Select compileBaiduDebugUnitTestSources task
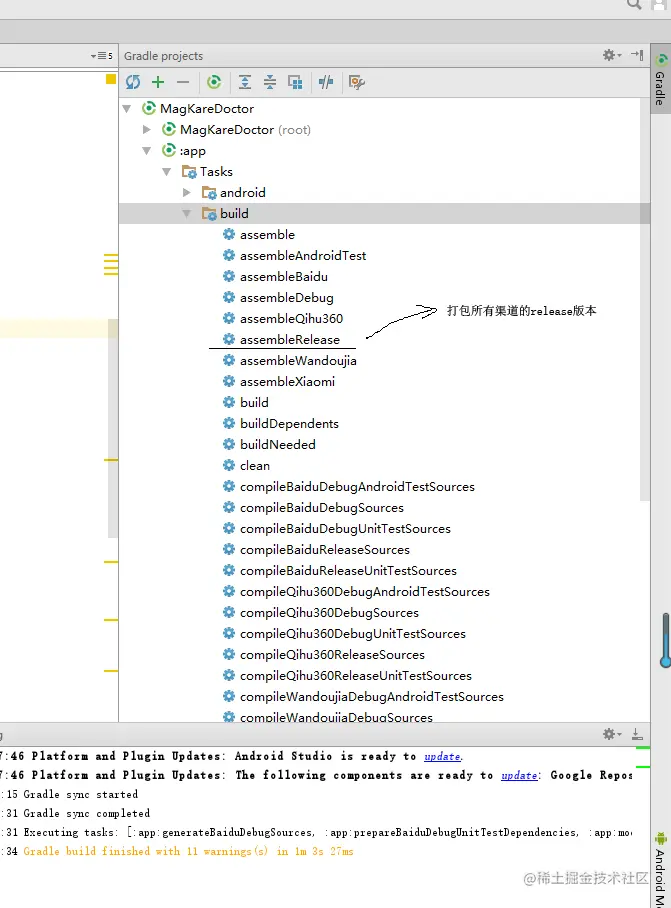 pyautogui.click(x=337, y=529)
